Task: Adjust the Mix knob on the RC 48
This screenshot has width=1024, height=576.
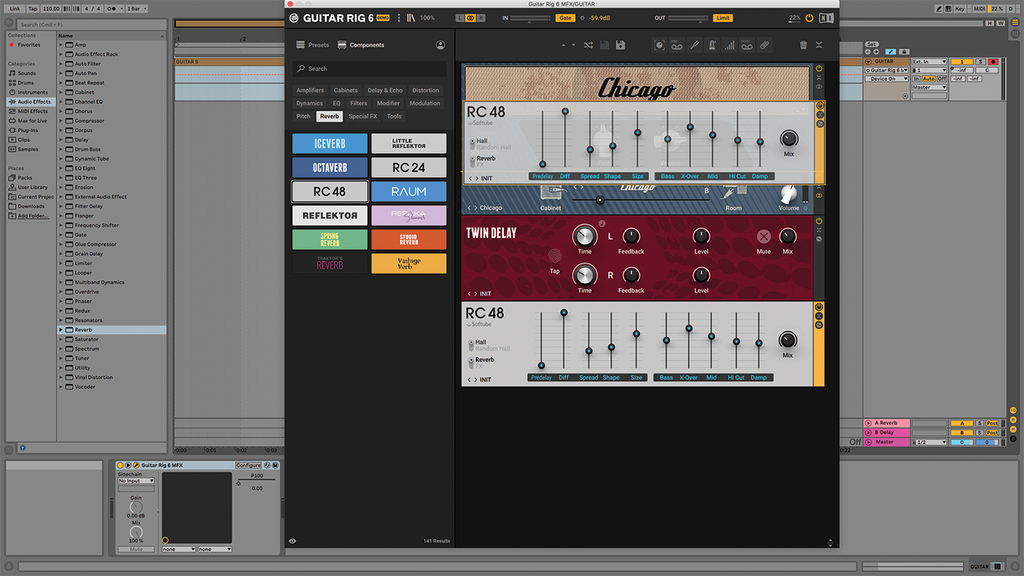Action: [787, 141]
